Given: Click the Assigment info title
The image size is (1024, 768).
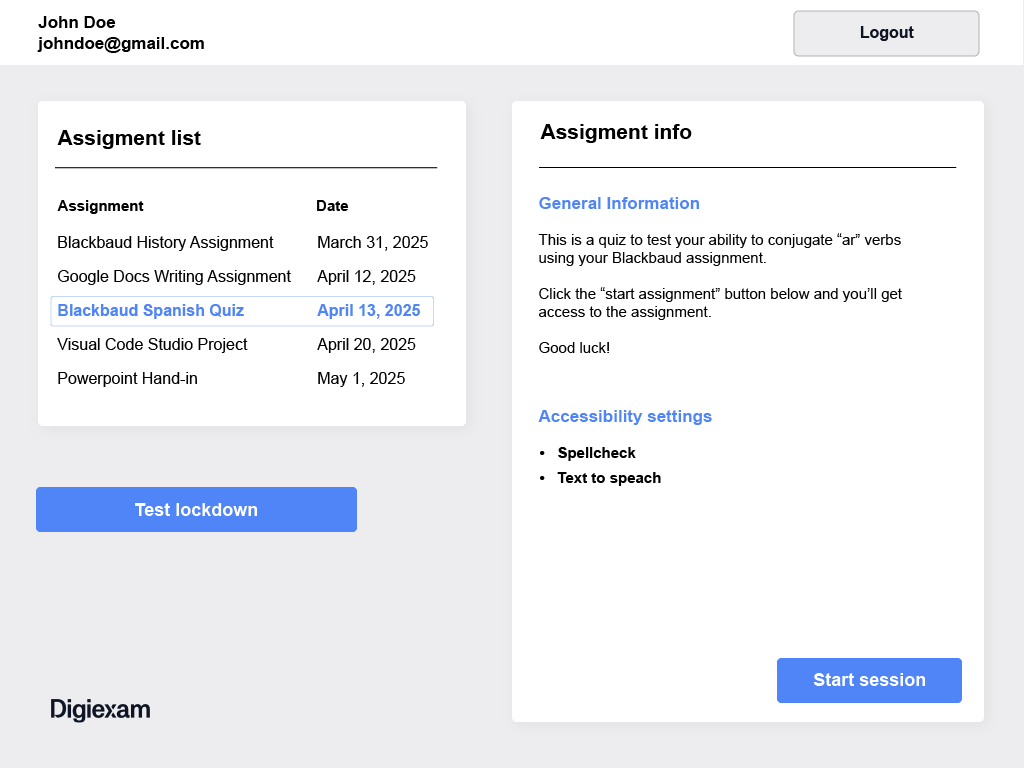Looking at the screenshot, I should [x=616, y=132].
